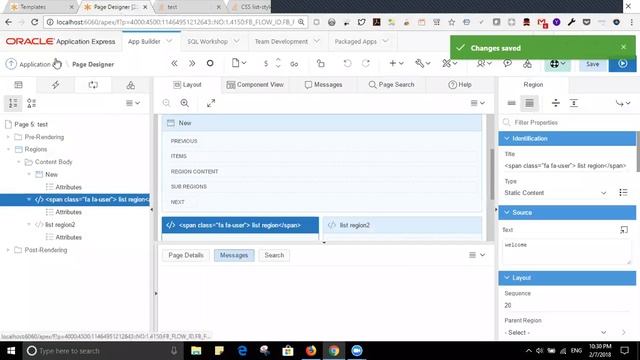
Task: Group tree by component type
Action: click(31, 103)
